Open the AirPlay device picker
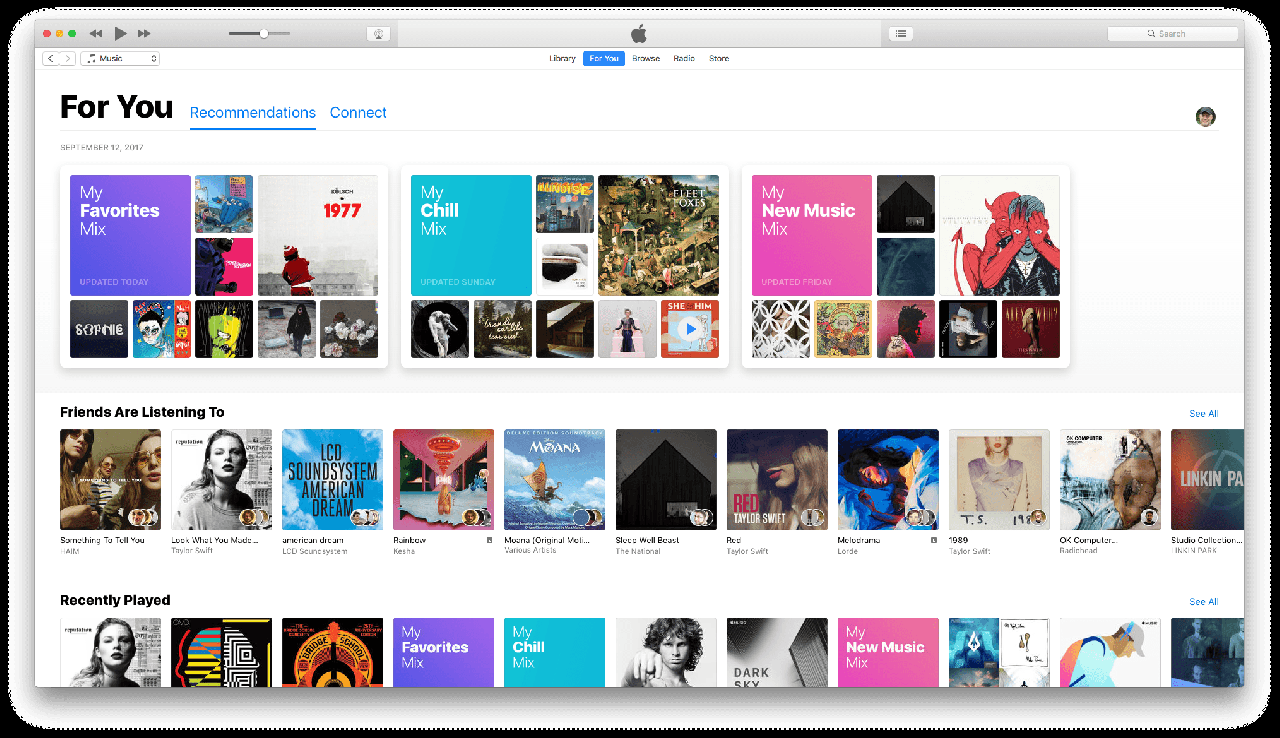The image size is (1280, 738). [x=378, y=32]
